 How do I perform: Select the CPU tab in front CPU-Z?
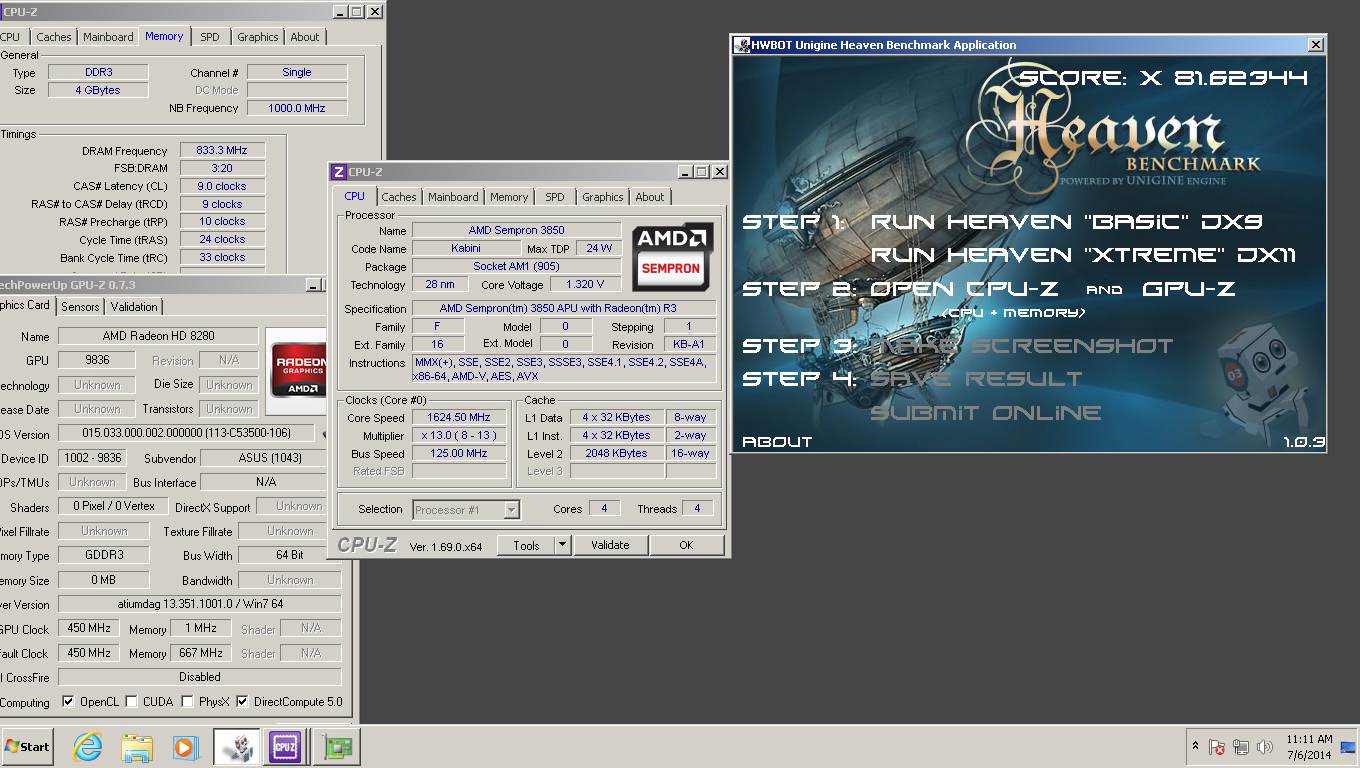(x=355, y=196)
